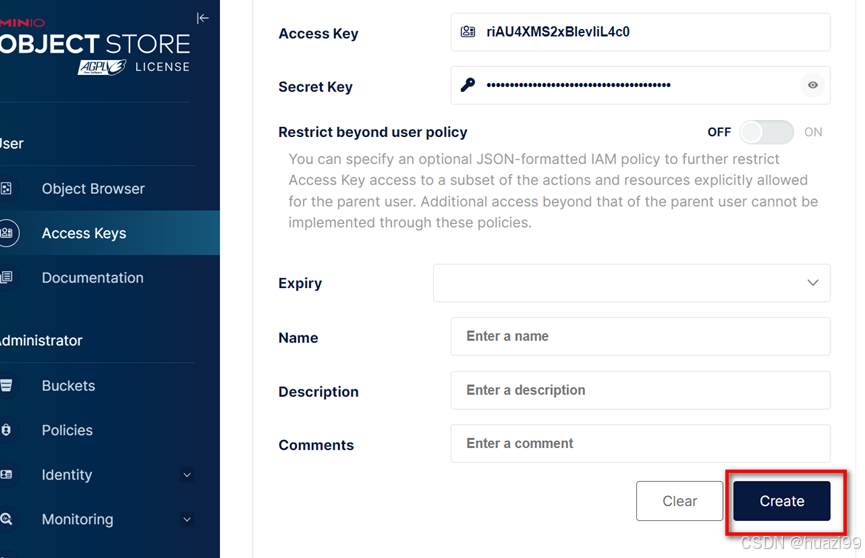This screenshot has width=865, height=558.
Task: Click the Secret Key password field
Action: point(640,85)
